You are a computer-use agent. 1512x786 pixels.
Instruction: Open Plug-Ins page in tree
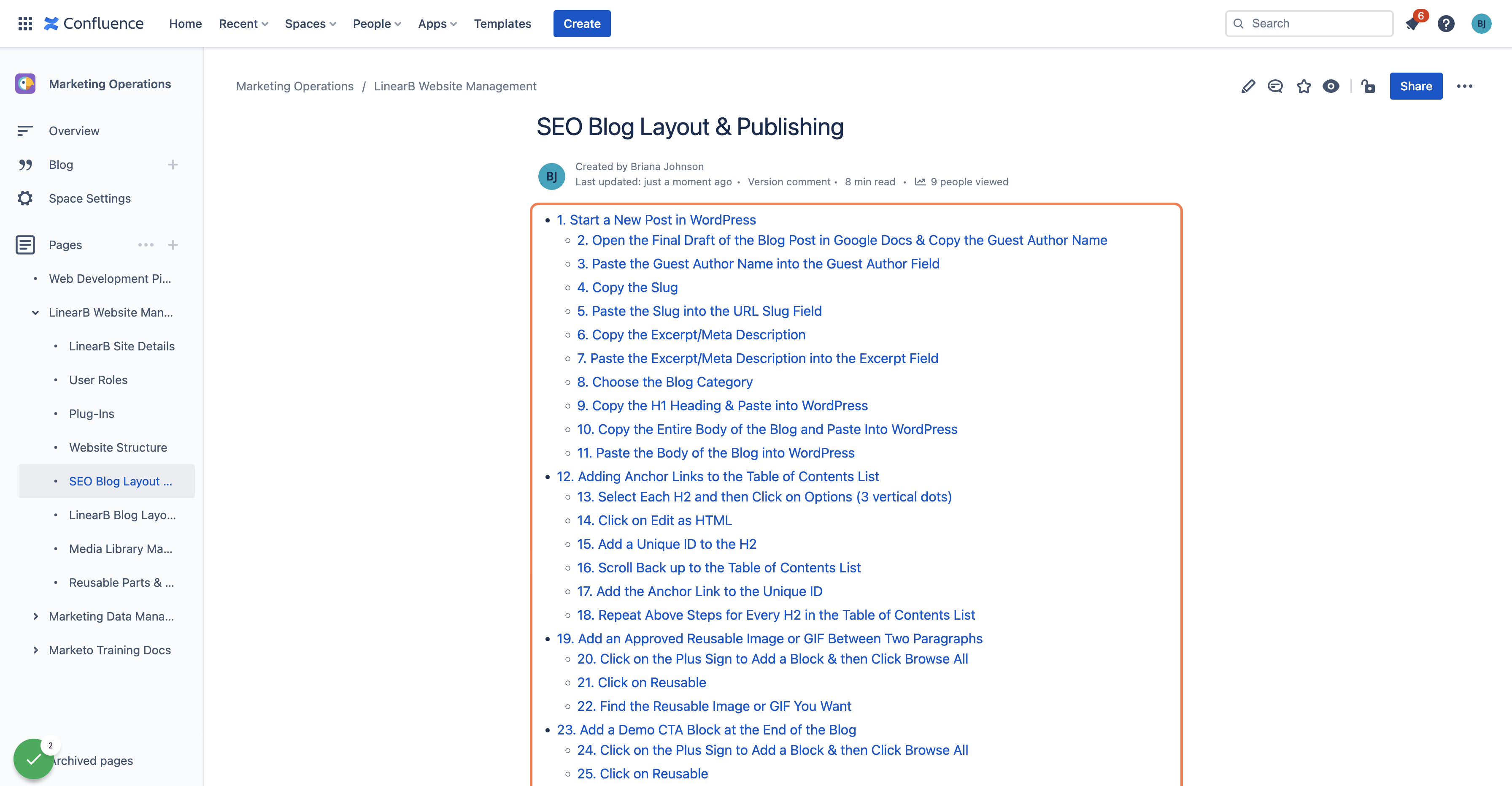[x=92, y=414]
